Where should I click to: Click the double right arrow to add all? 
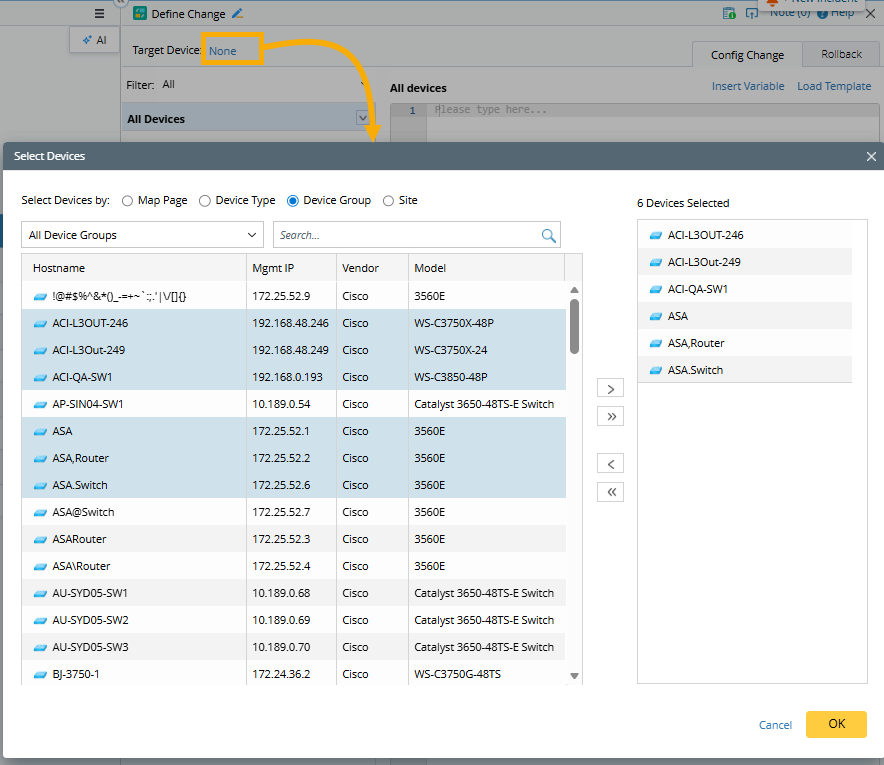610,416
